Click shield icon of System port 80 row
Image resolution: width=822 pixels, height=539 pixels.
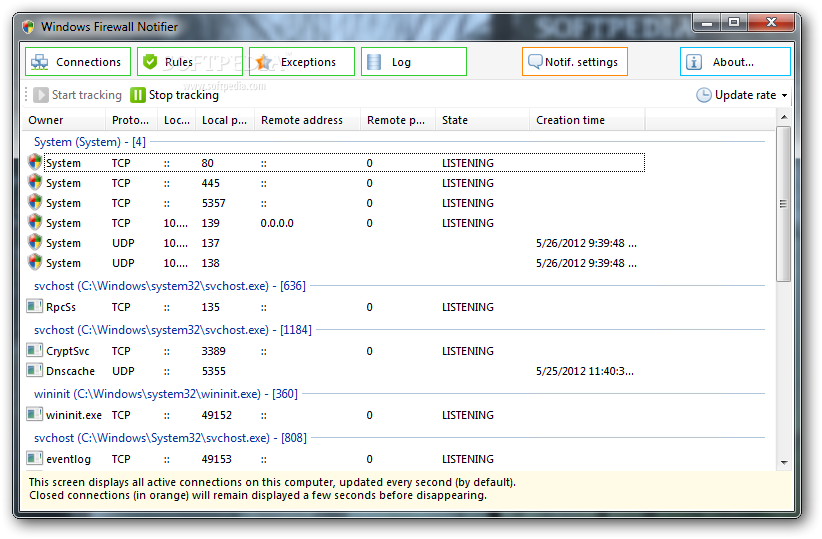pos(35,162)
